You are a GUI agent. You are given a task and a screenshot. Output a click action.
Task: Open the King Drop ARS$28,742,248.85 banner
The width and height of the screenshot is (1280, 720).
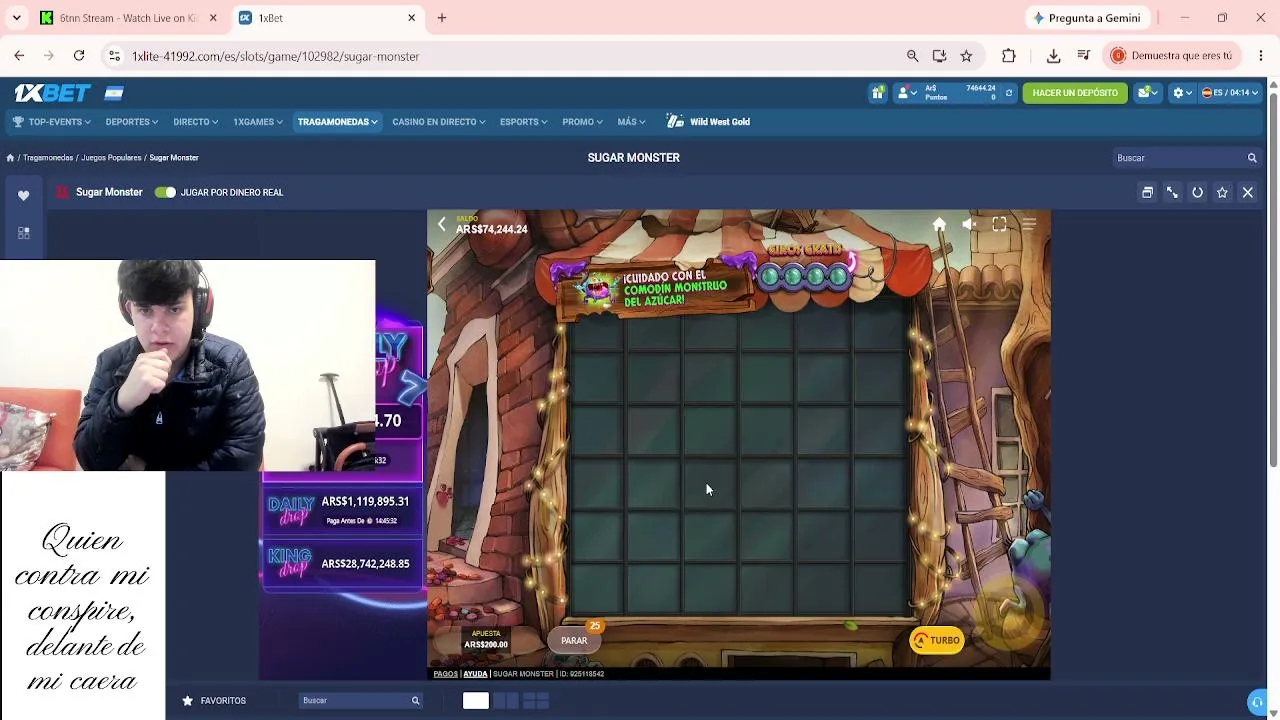(342, 565)
